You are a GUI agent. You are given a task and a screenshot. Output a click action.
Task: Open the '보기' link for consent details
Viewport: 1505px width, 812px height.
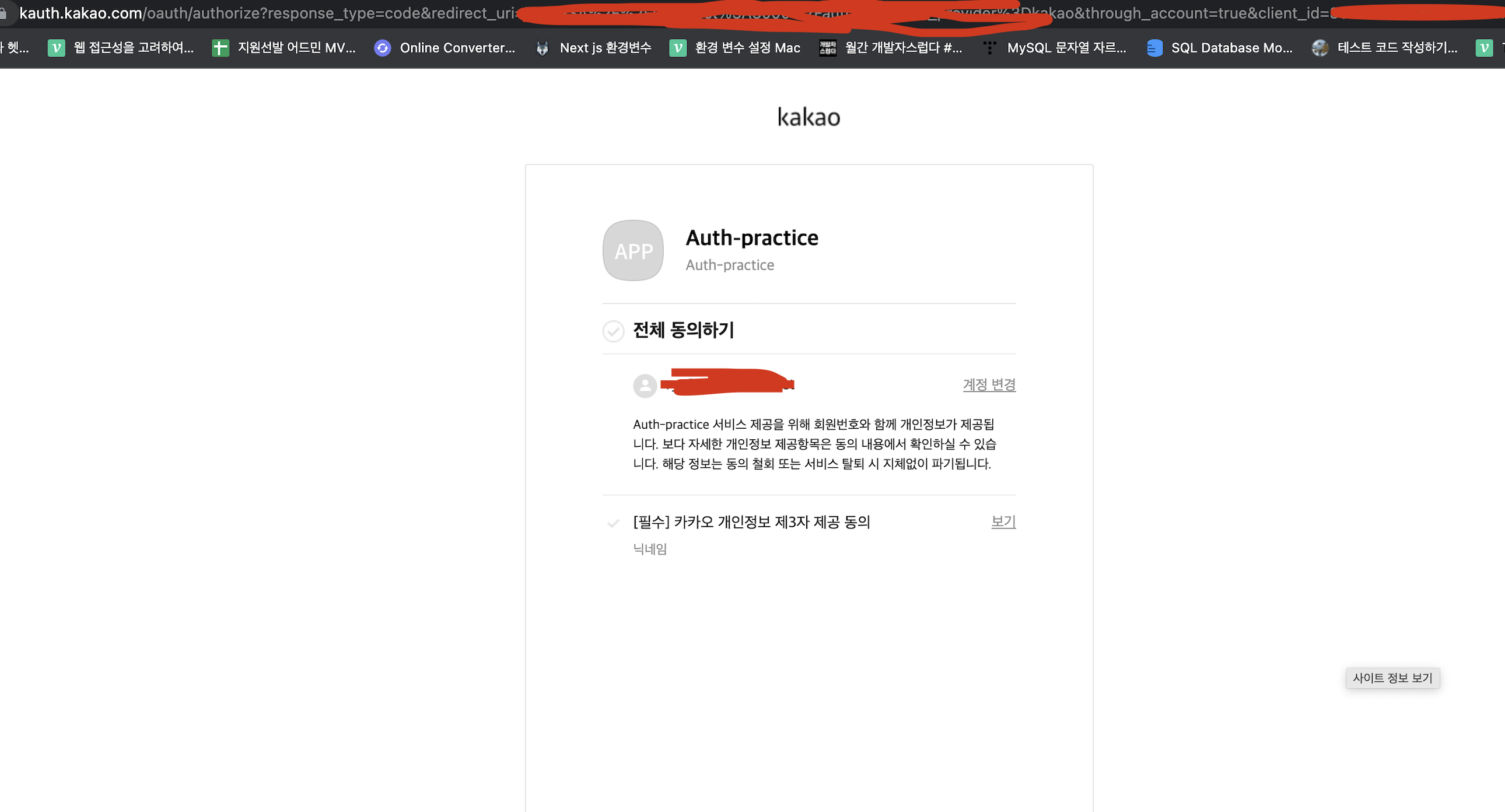1003,521
